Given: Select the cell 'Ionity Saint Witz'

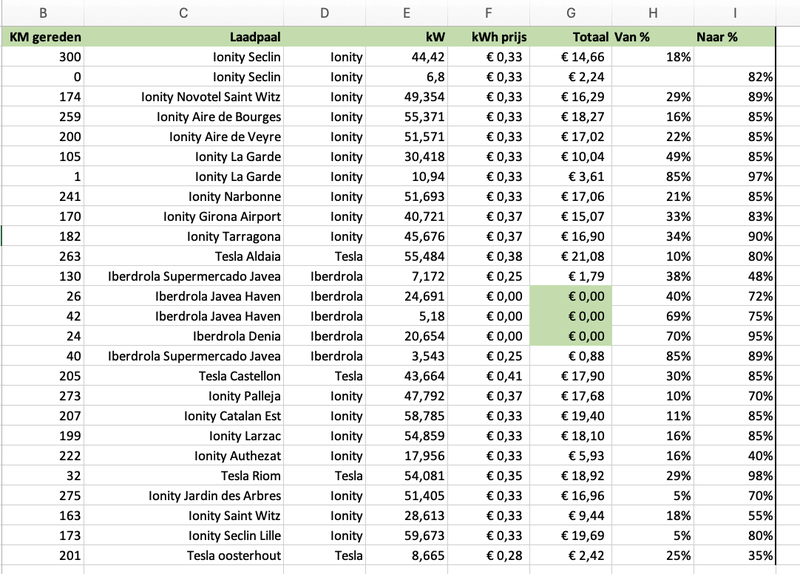Looking at the screenshot, I should (x=184, y=515).
